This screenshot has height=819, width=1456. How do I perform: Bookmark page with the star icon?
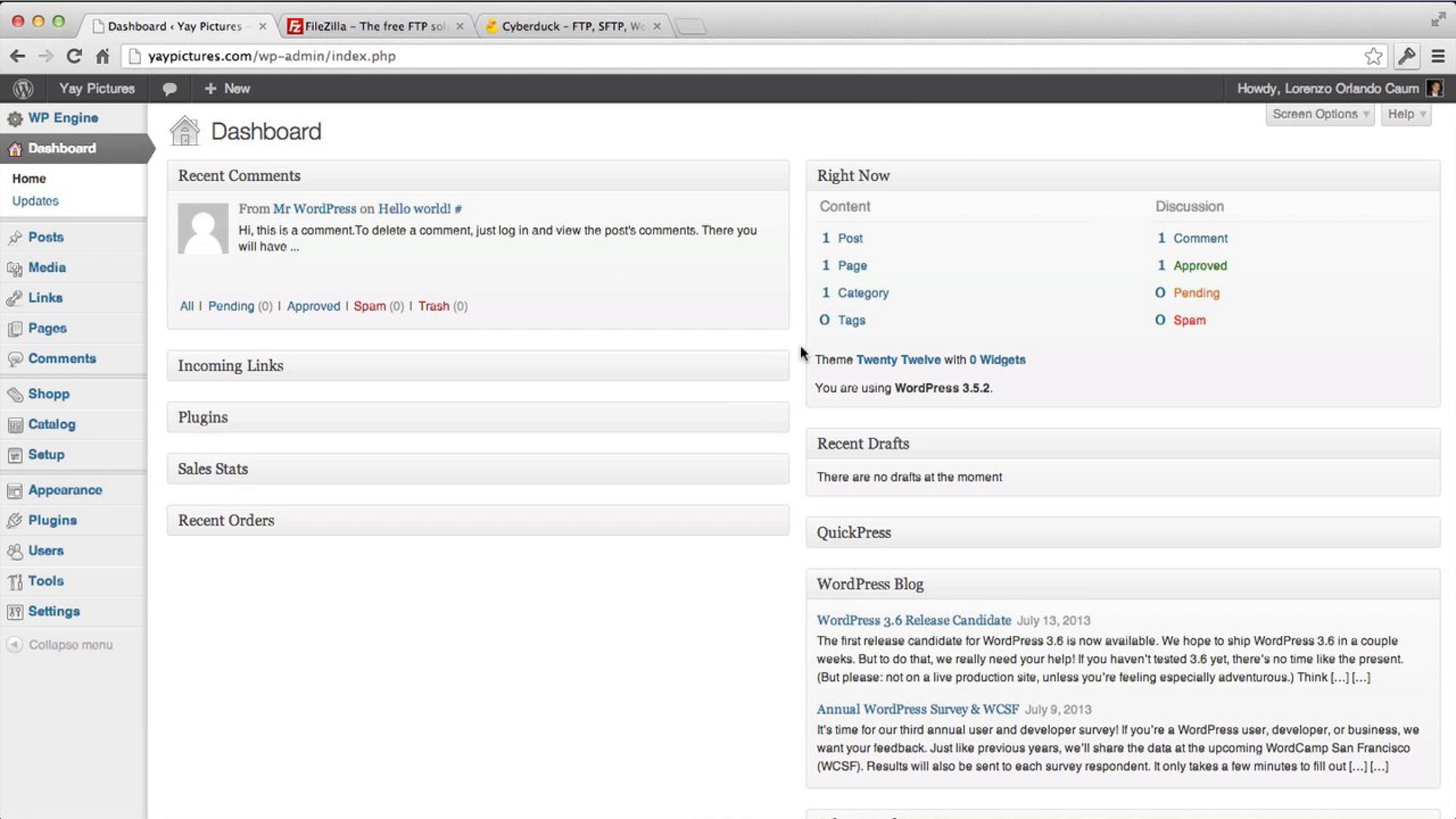click(x=1373, y=56)
